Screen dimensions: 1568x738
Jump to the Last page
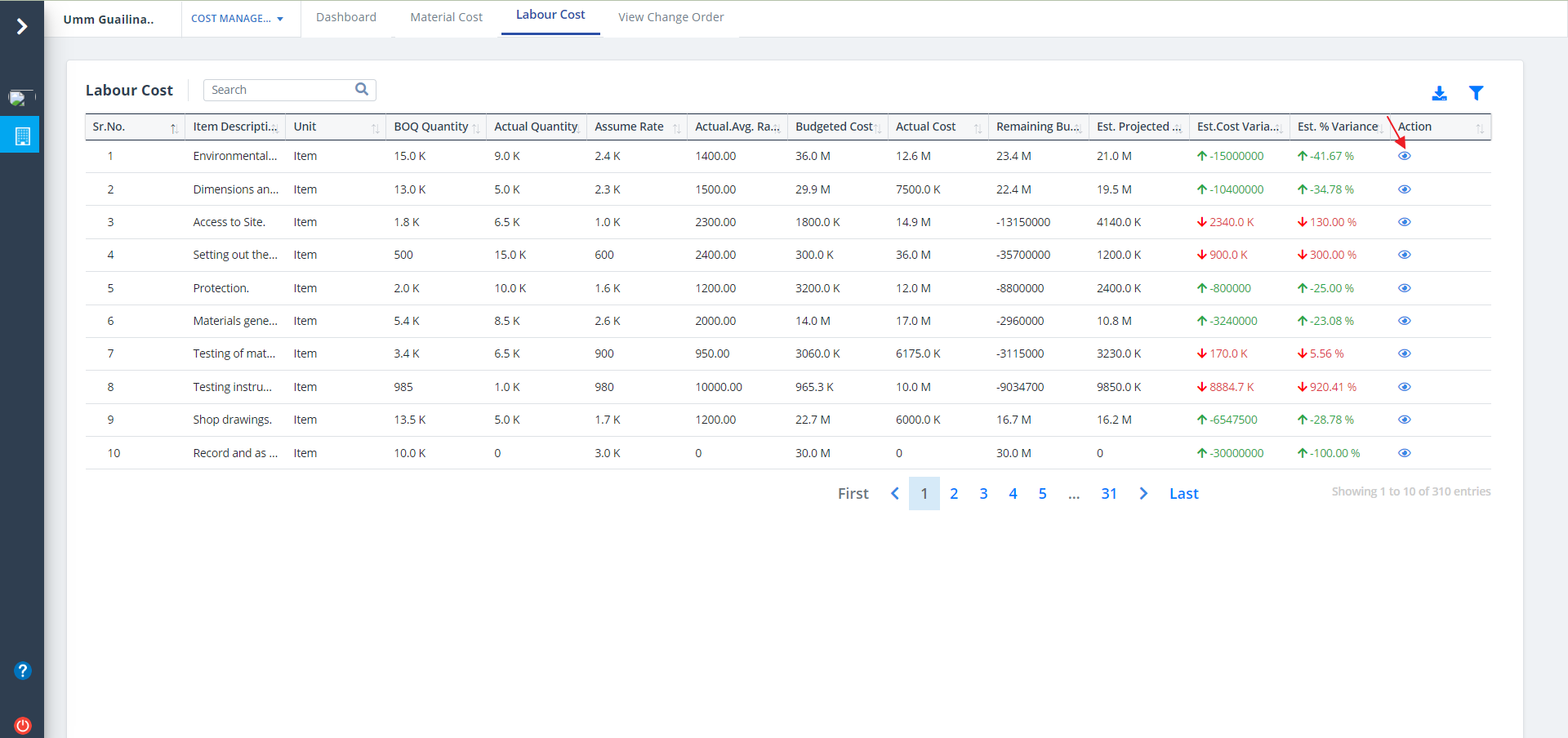[1183, 494]
